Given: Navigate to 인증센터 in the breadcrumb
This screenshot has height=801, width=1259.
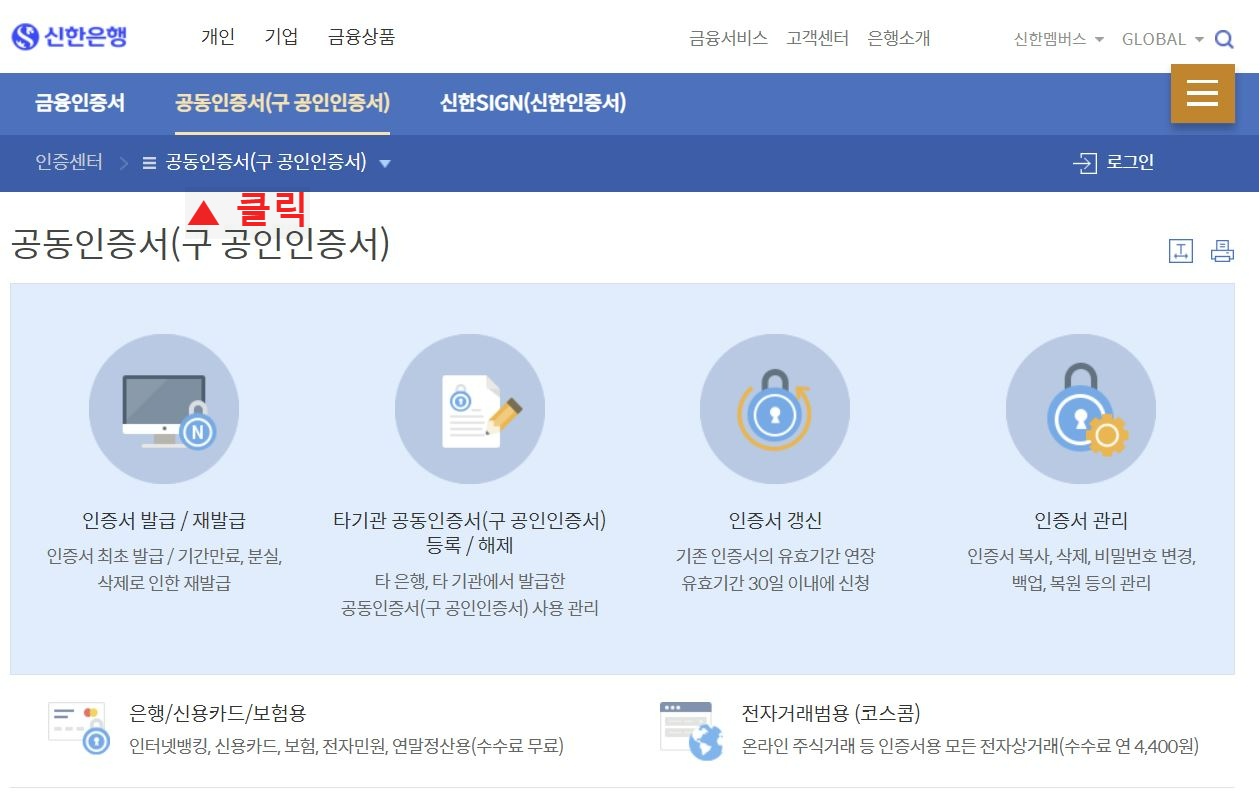Looking at the screenshot, I should [x=67, y=162].
